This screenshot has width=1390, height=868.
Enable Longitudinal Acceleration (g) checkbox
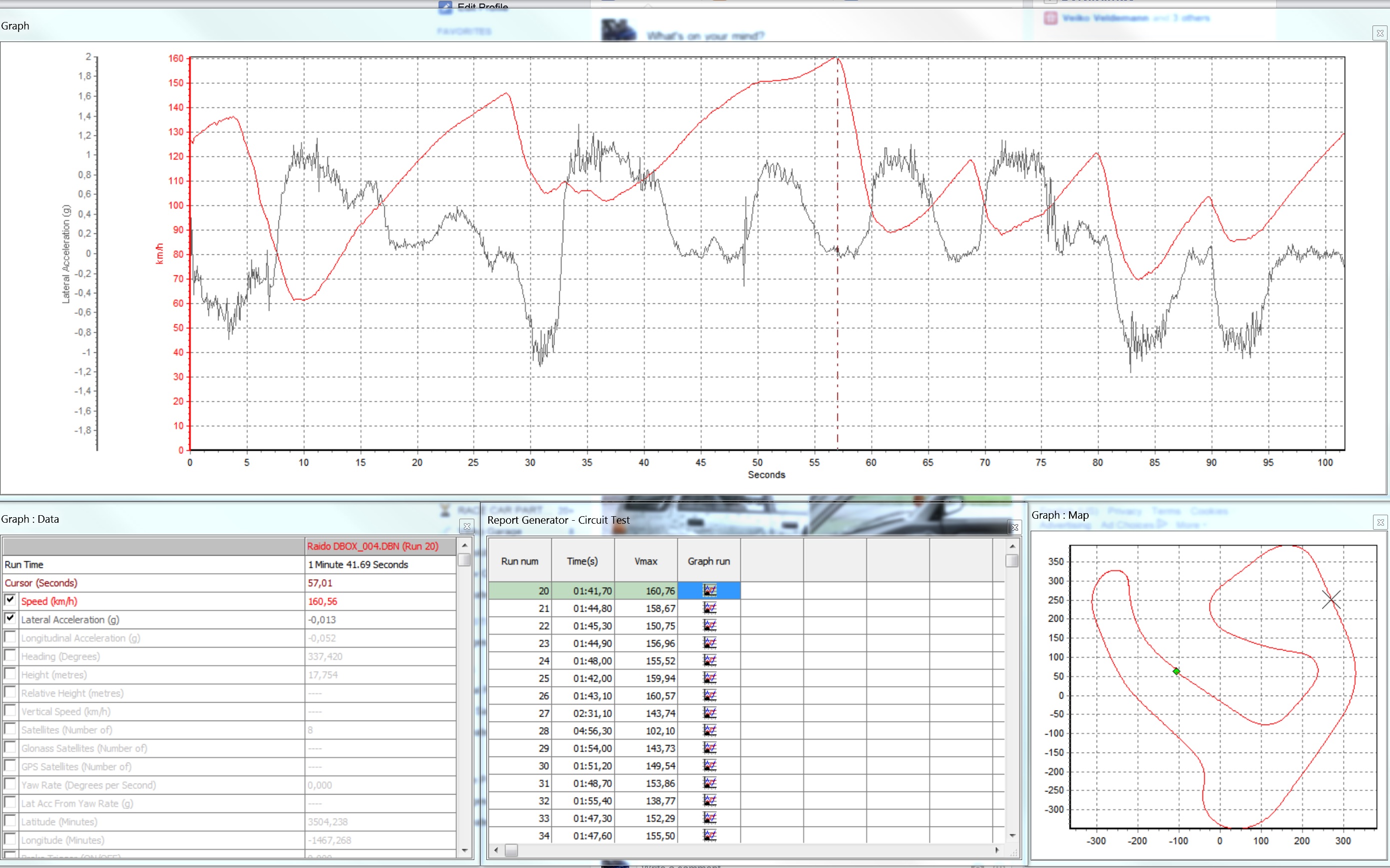click(10, 637)
